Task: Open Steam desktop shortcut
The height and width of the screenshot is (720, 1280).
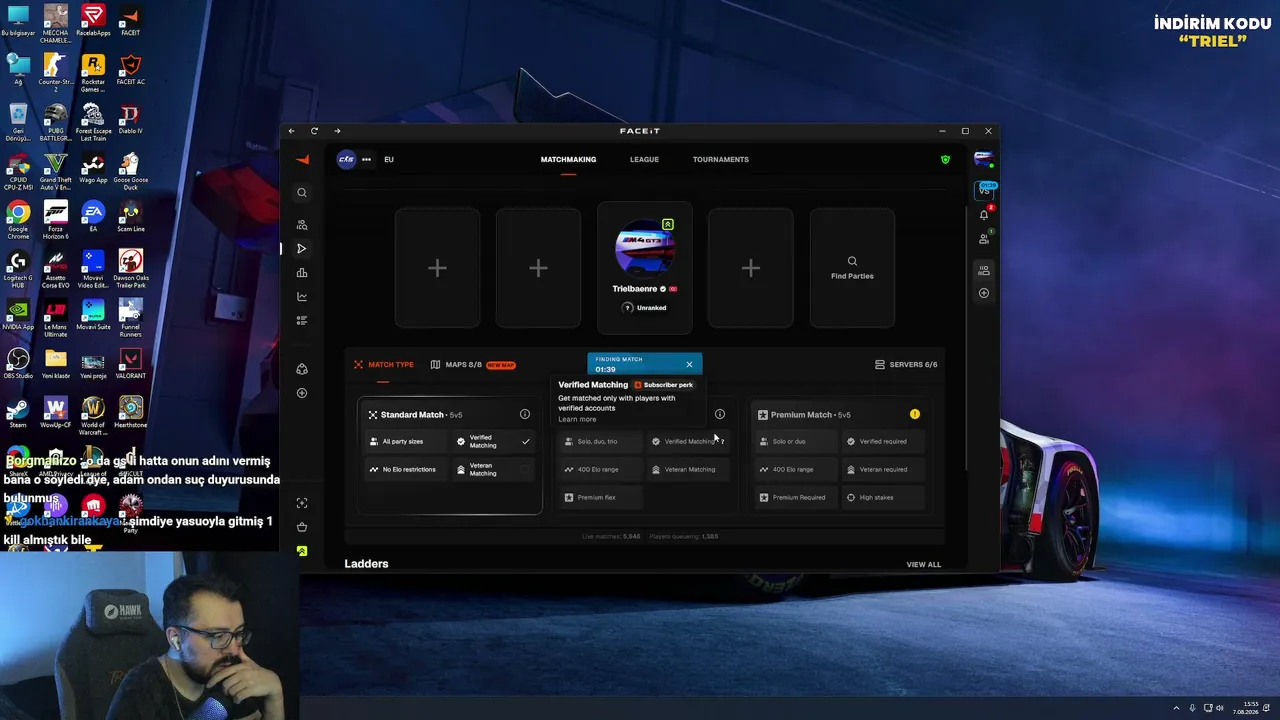Action: tap(18, 413)
